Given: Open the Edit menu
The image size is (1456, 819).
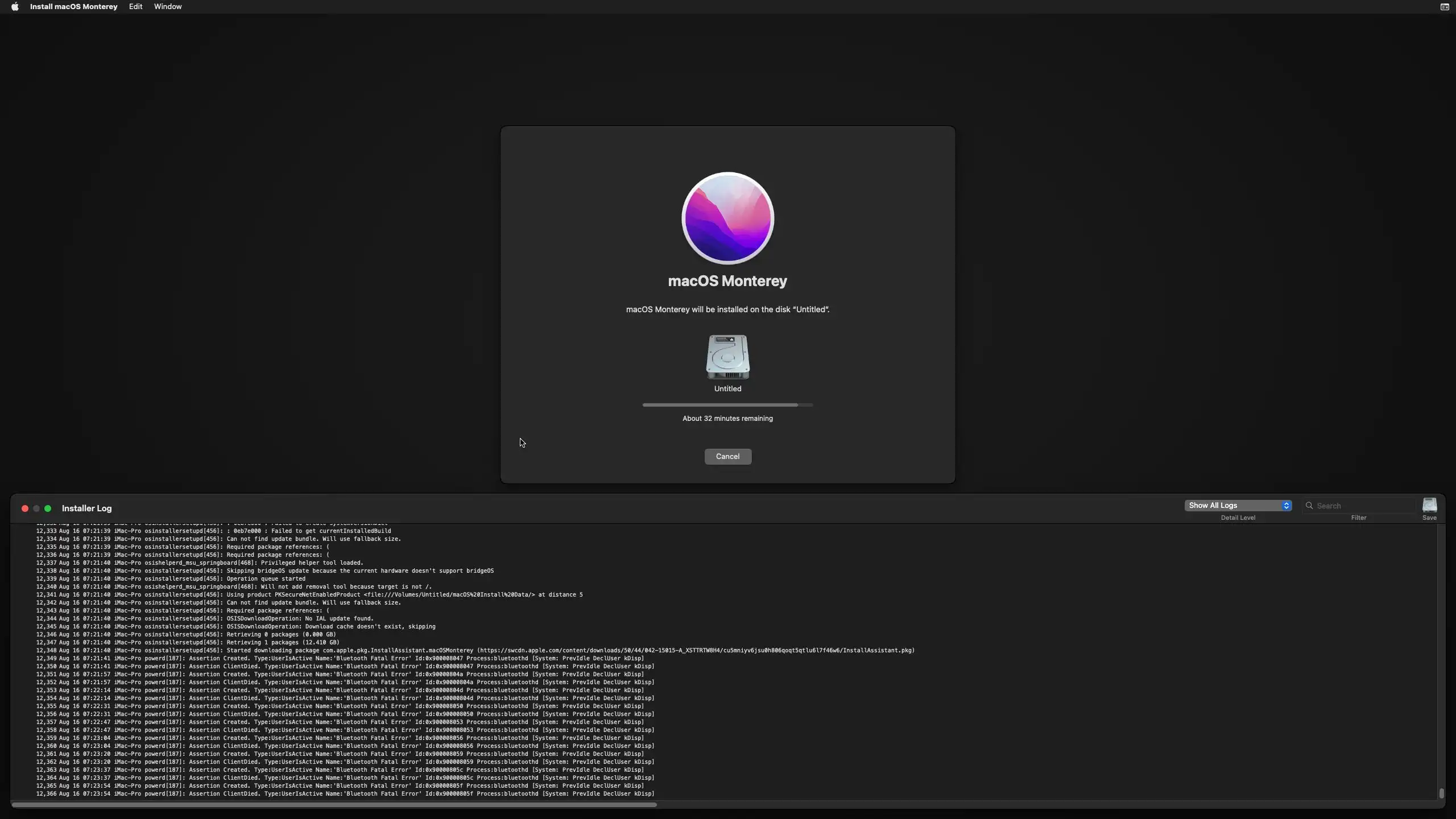Looking at the screenshot, I should [x=135, y=7].
